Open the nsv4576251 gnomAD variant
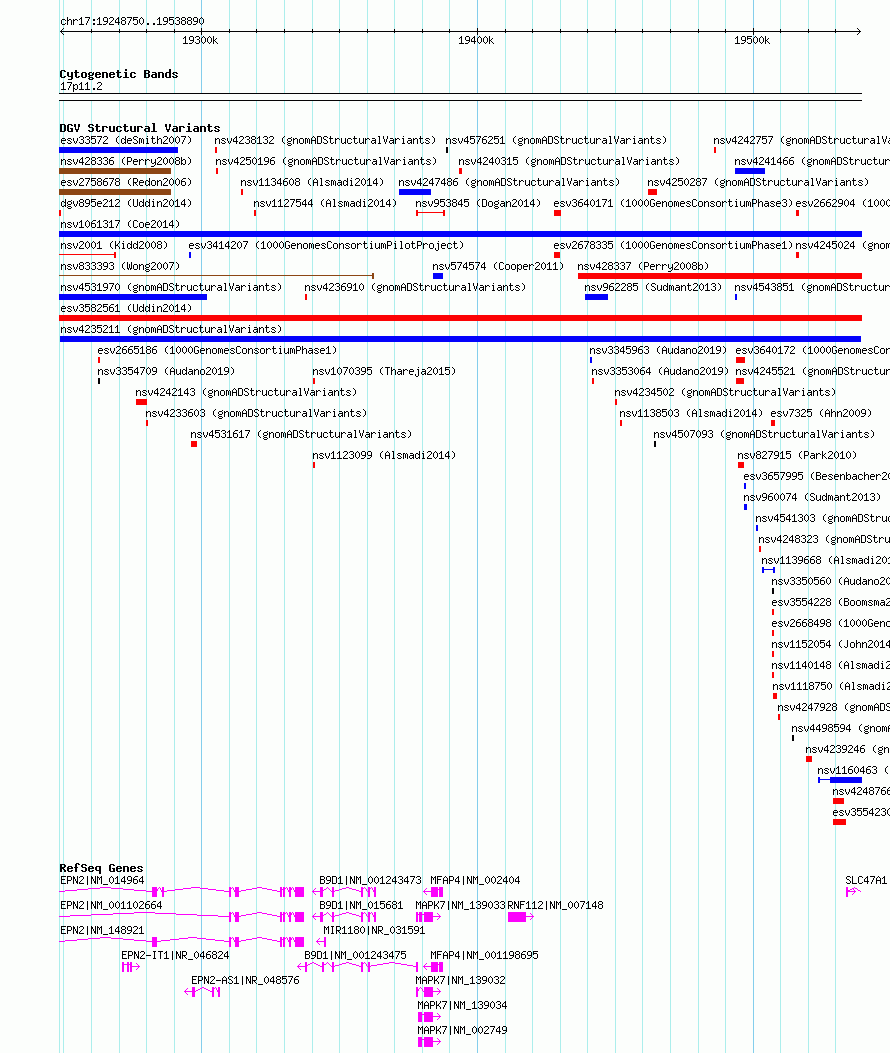The image size is (890, 1053). coord(556,140)
